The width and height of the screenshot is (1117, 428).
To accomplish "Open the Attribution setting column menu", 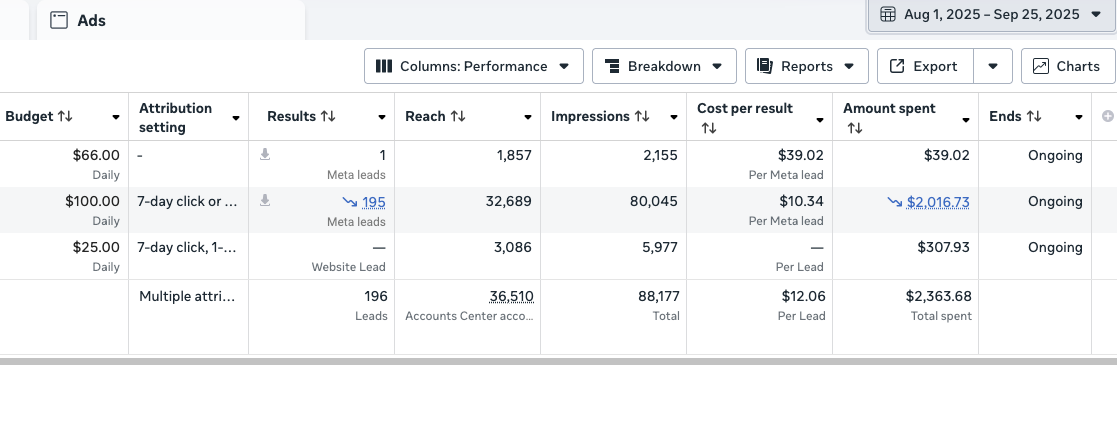I will point(236,118).
